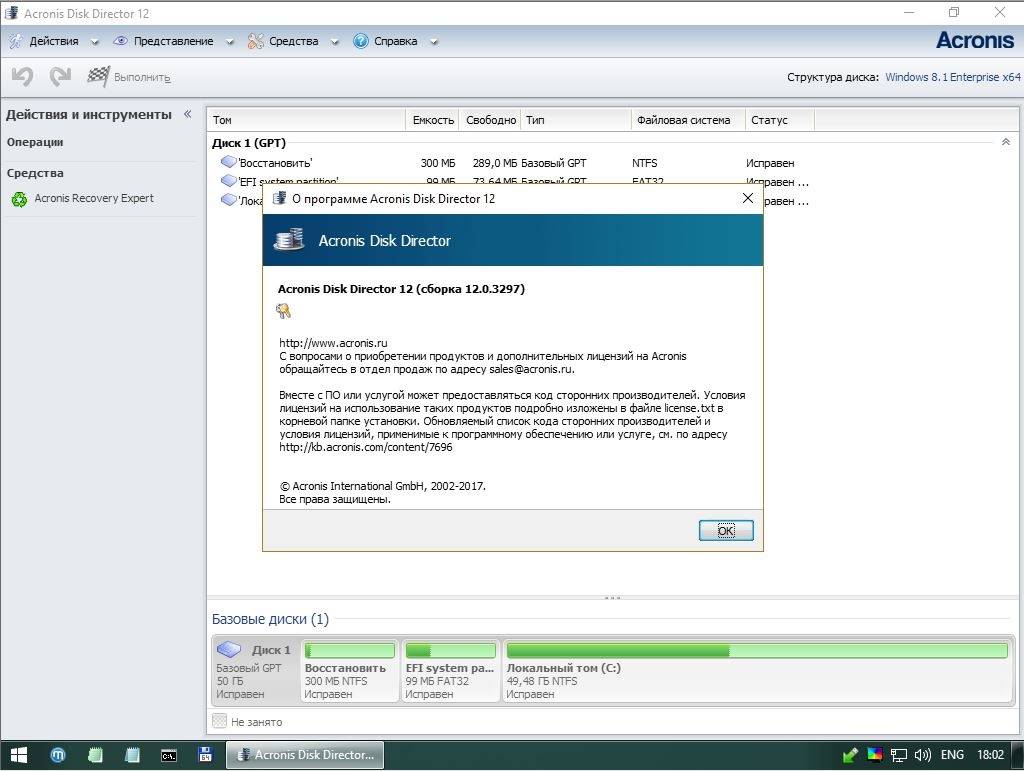The width and height of the screenshot is (1024, 771).
Task: Click the license key icon in dialog
Action: tap(283, 311)
